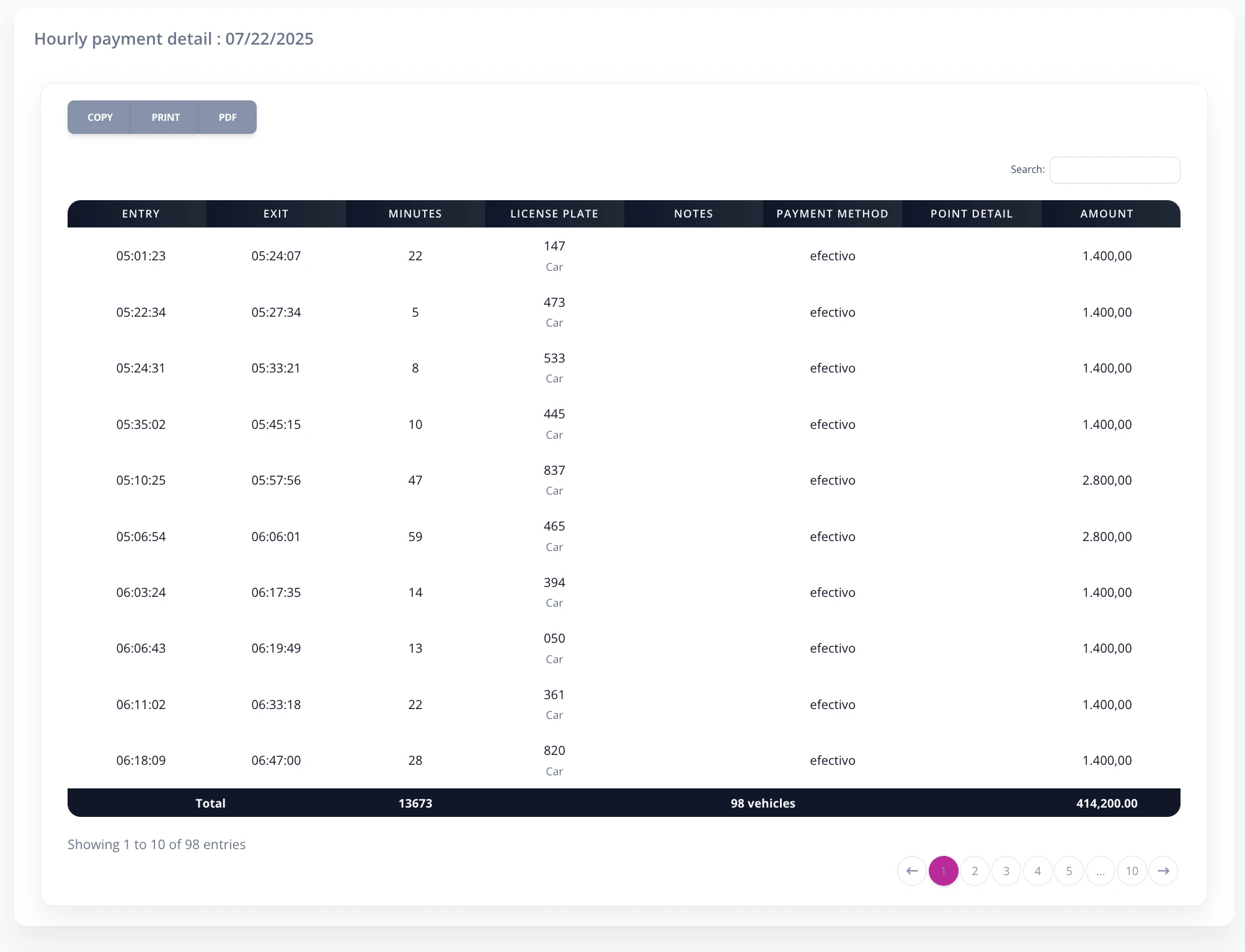Click exit time 06:06:01
The width and height of the screenshot is (1245, 952).
(276, 537)
